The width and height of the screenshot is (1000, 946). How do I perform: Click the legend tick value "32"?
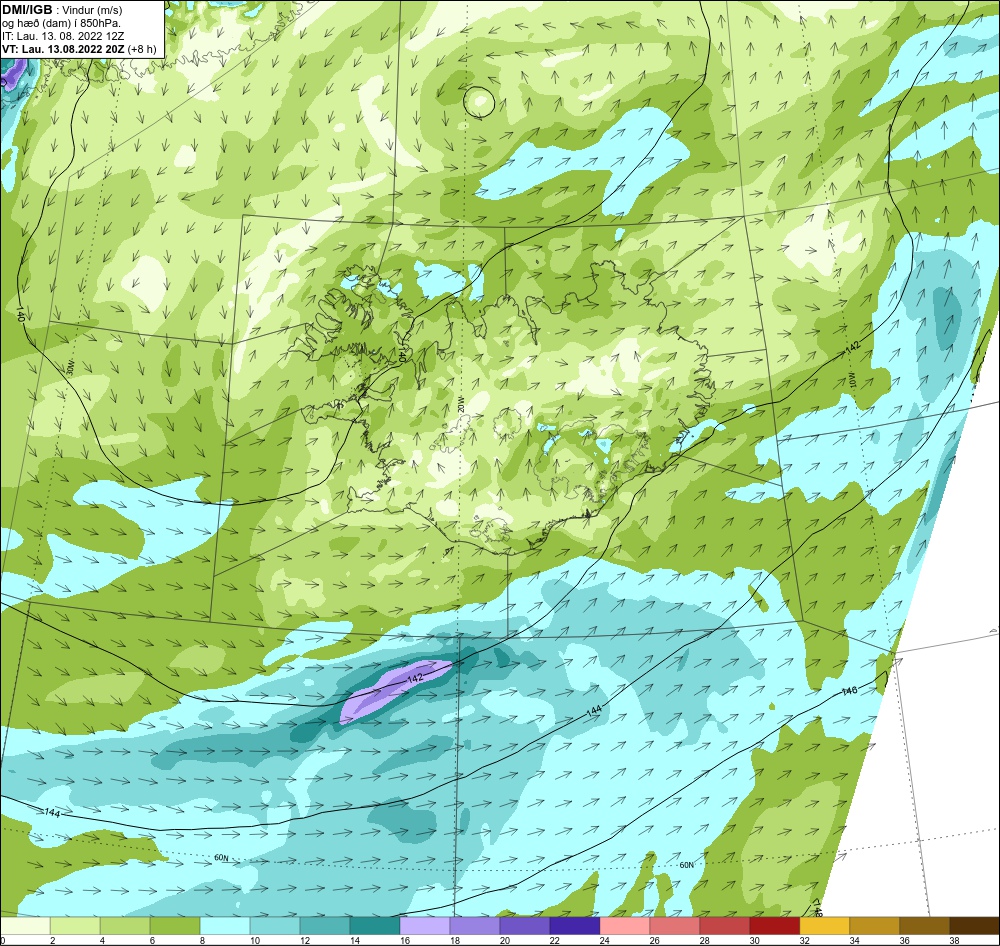pos(804,940)
